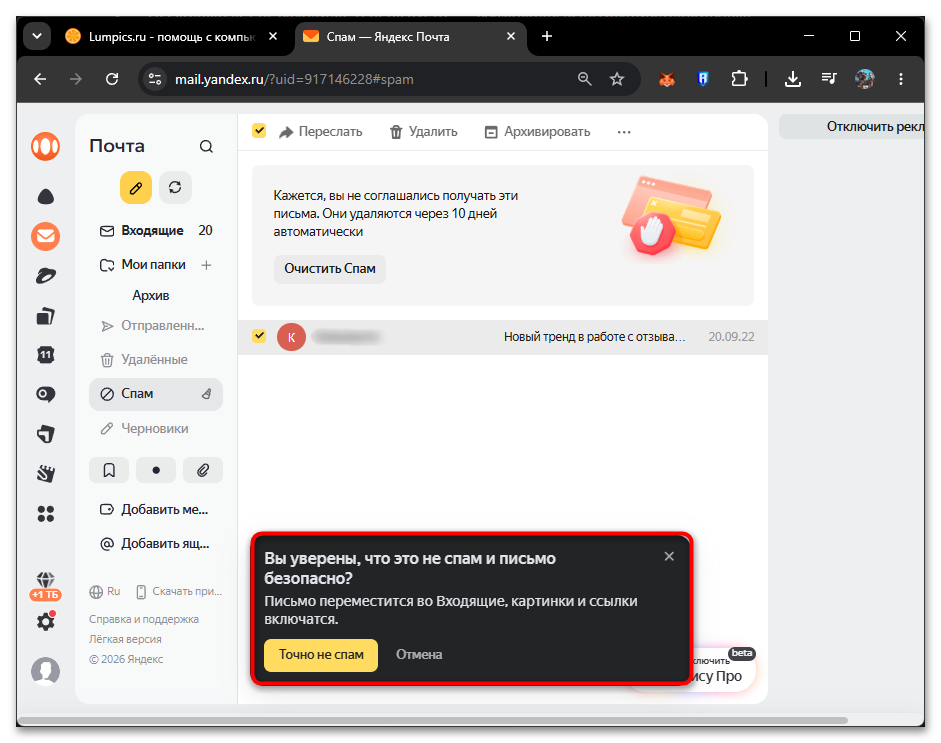Click the MetaMask fox extension icon
941x743 pixels.
(x=667, y=79)
